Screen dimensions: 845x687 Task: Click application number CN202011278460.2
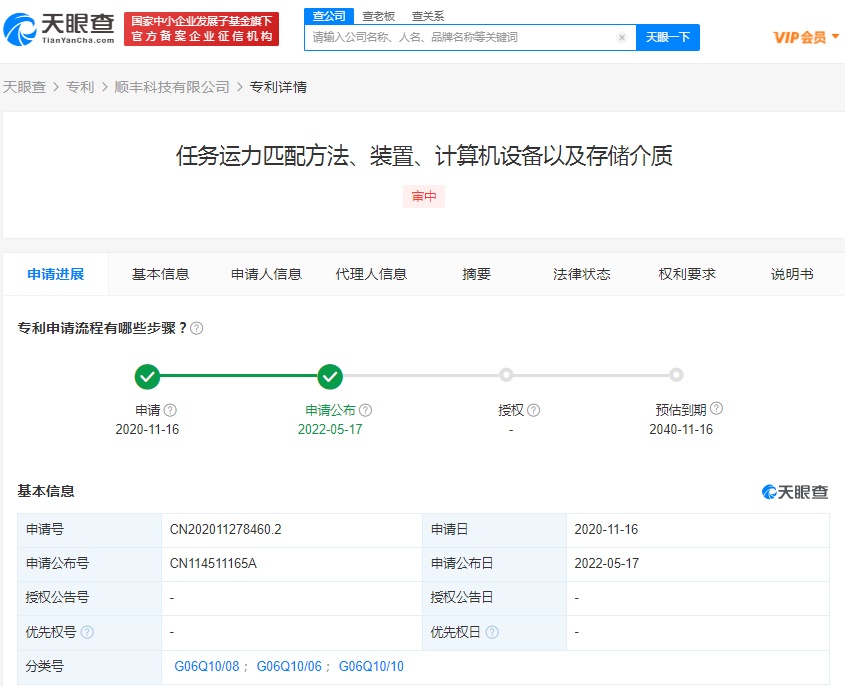click(225, 530)
